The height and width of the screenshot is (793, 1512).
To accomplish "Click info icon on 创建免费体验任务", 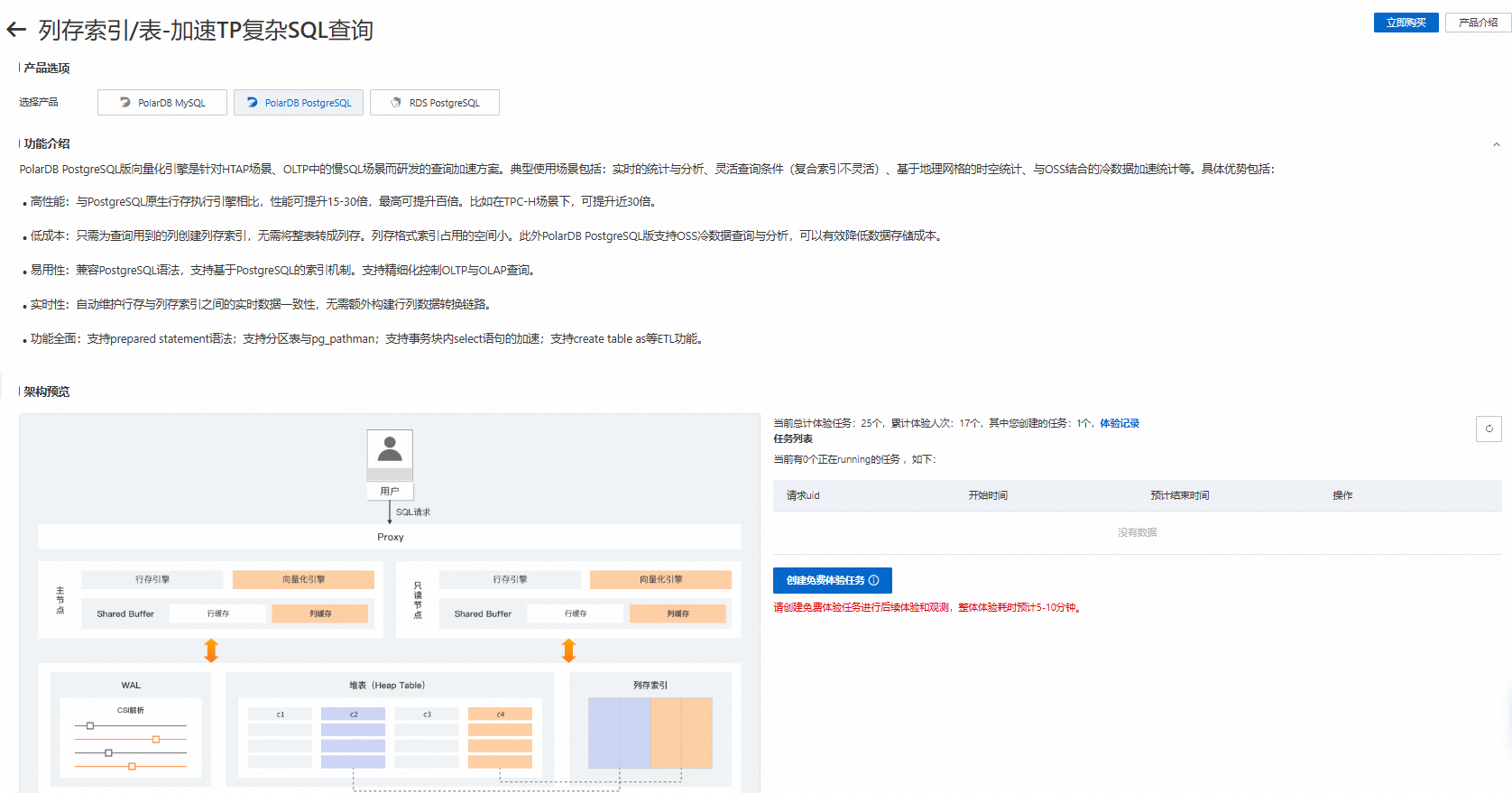I will tap(873, 580).
